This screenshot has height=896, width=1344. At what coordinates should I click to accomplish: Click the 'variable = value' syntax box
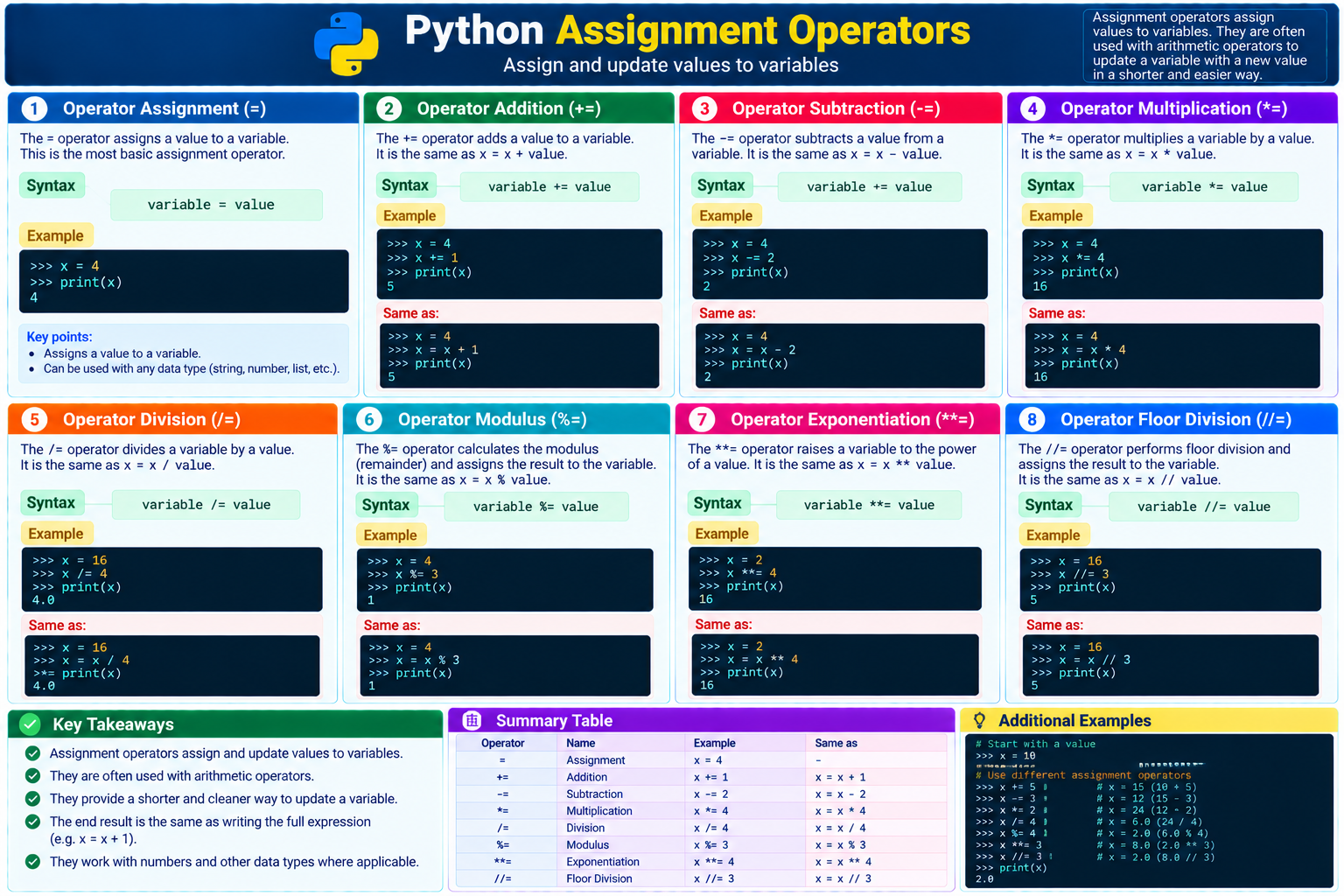[216, 205]
